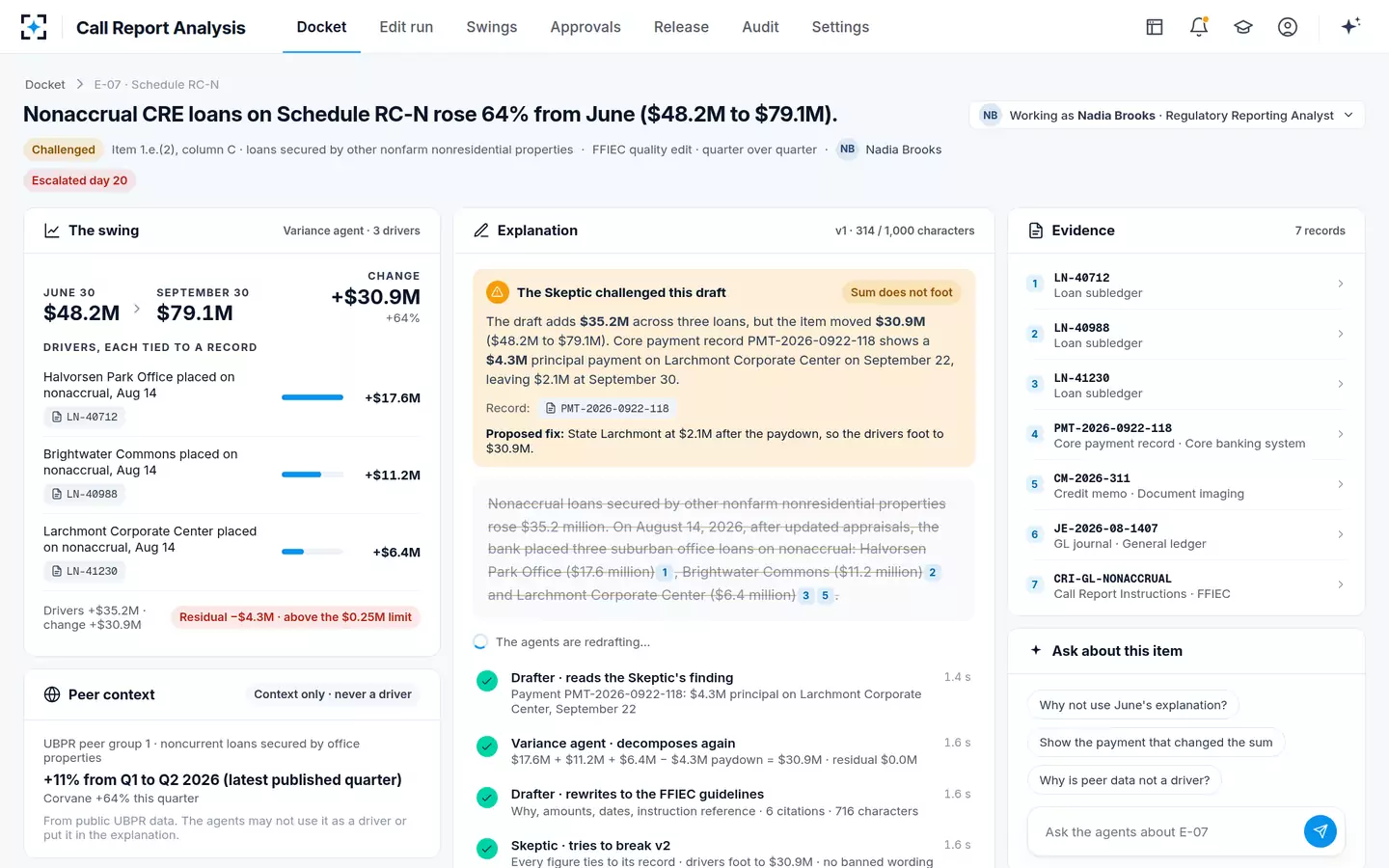The width and height of the screenshot is (1389, 868).
Task: Click the LN-40712 record chip under Halvorsen
Action: click(x=85, y=417)
